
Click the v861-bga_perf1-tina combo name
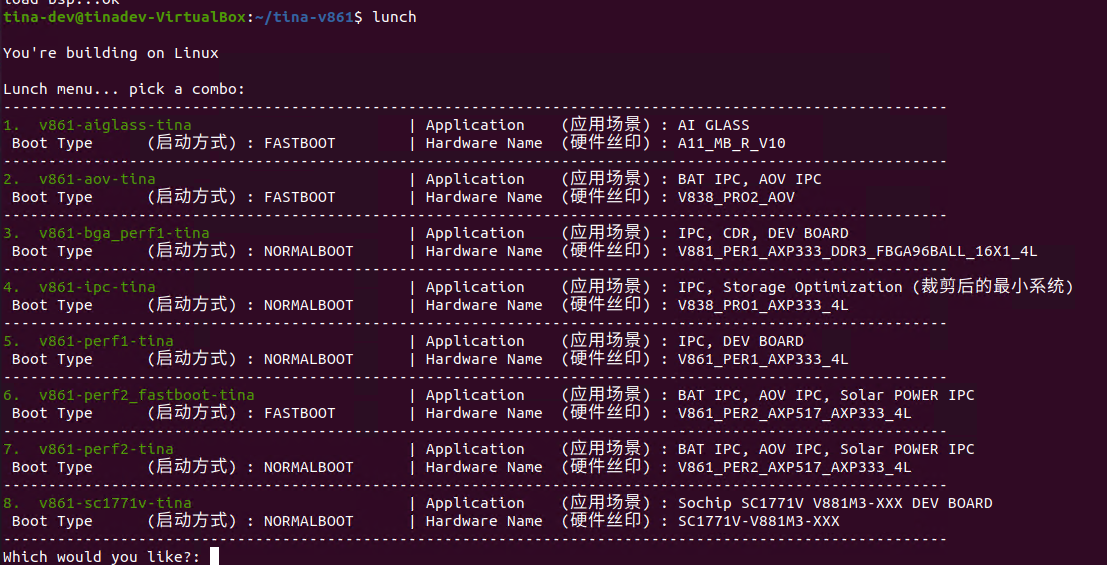[124, 233]
